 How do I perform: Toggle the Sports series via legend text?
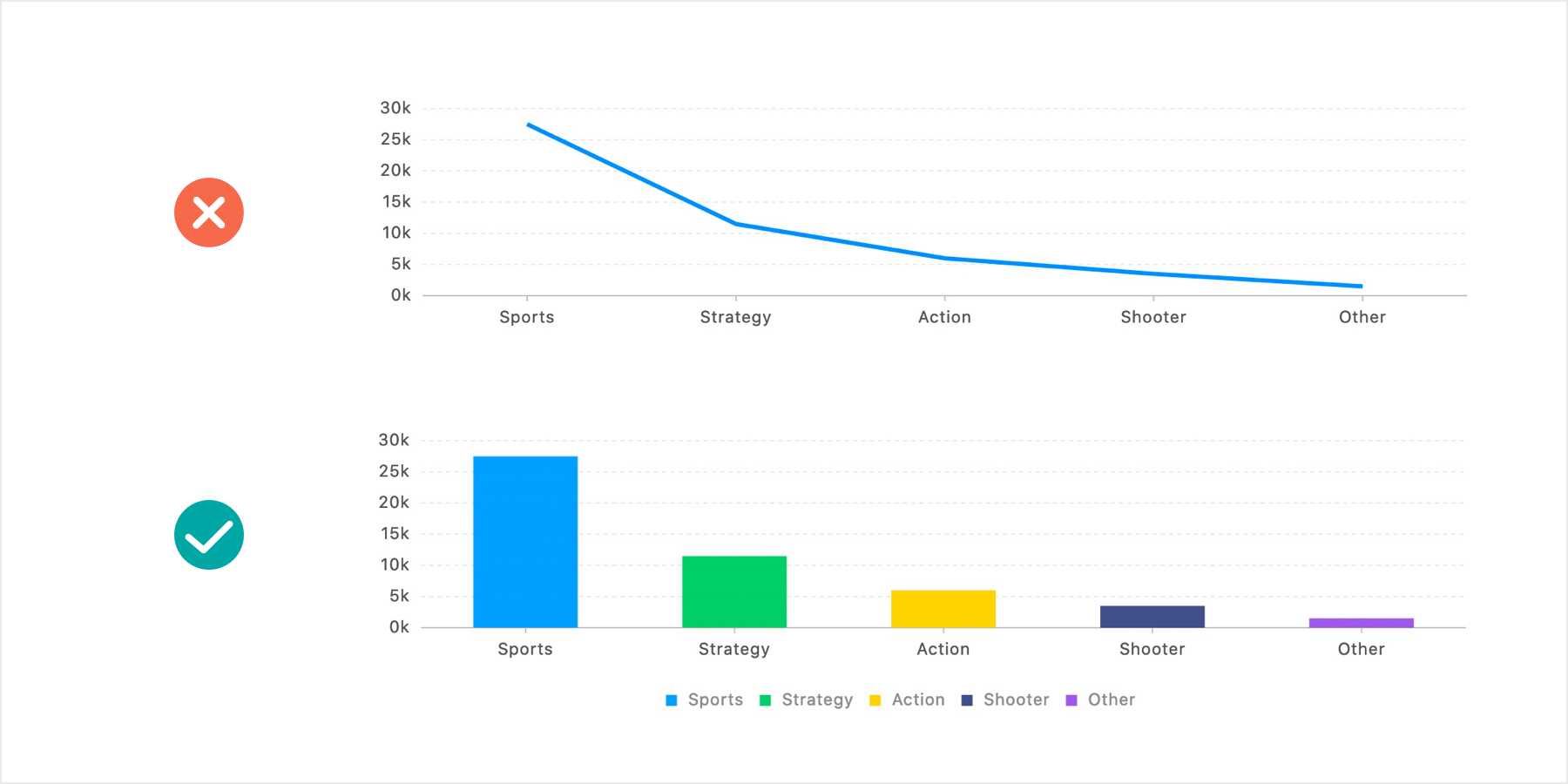(715, 700)
